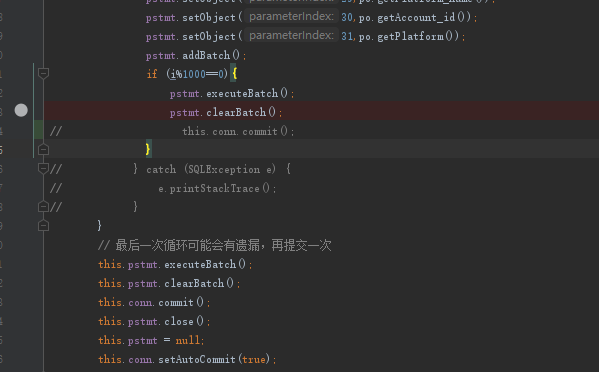599x372 pixels.
Task: Click the green change marker beside commented commit line
Action: [x=38, y=129]
